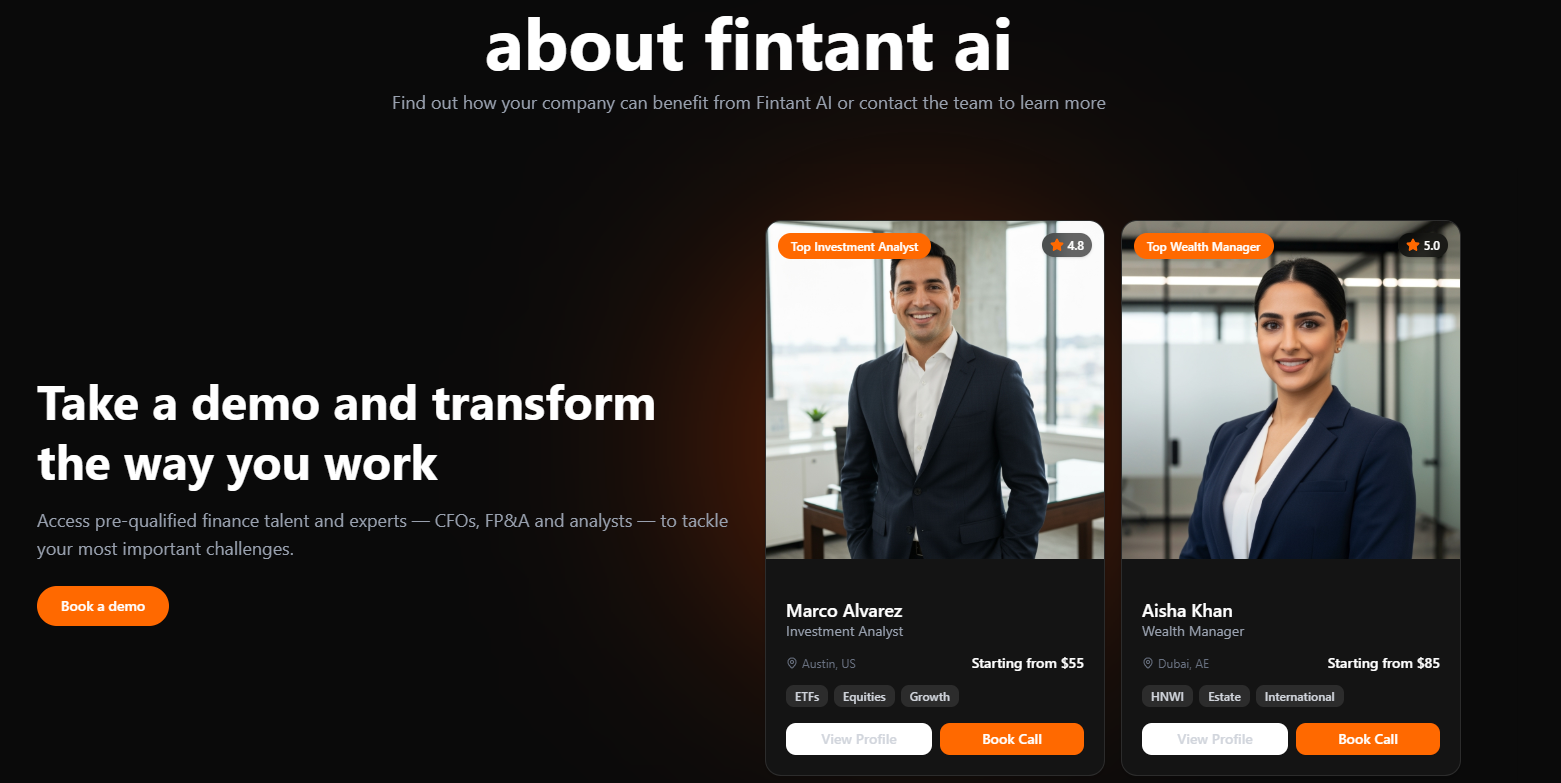
Task: Select the Top Investment Analyst badge
Action: pos(854,247)
